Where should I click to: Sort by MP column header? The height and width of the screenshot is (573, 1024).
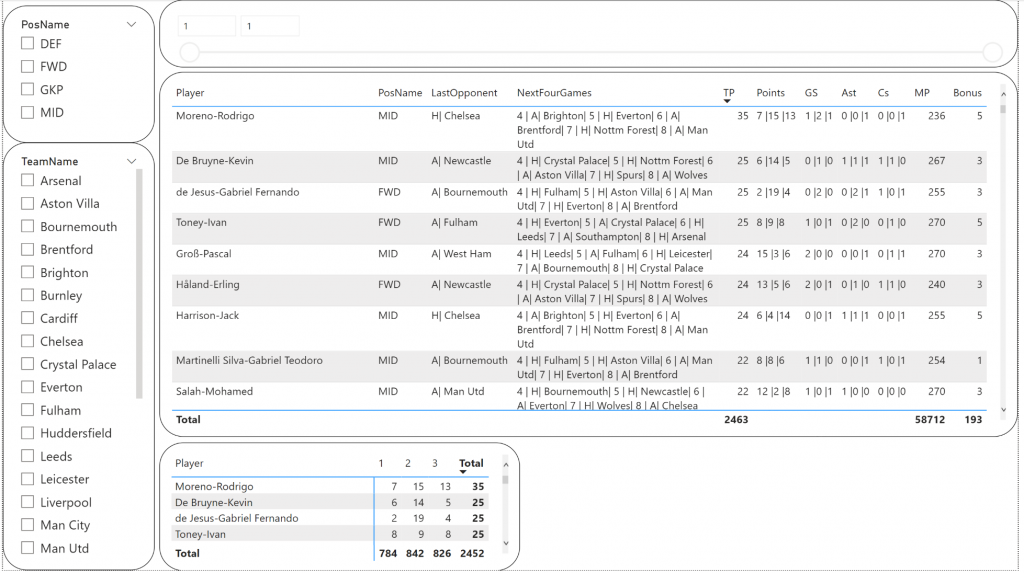point(921,93)
